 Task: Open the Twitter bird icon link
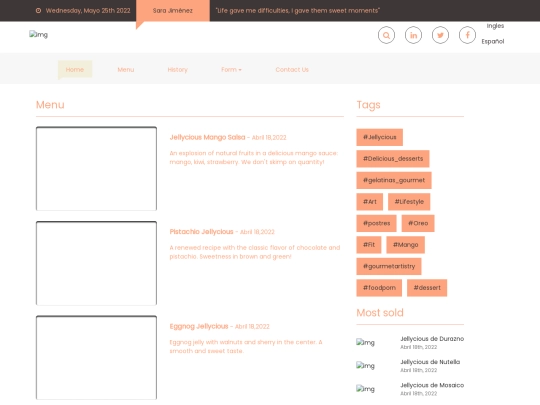[440, 35]
